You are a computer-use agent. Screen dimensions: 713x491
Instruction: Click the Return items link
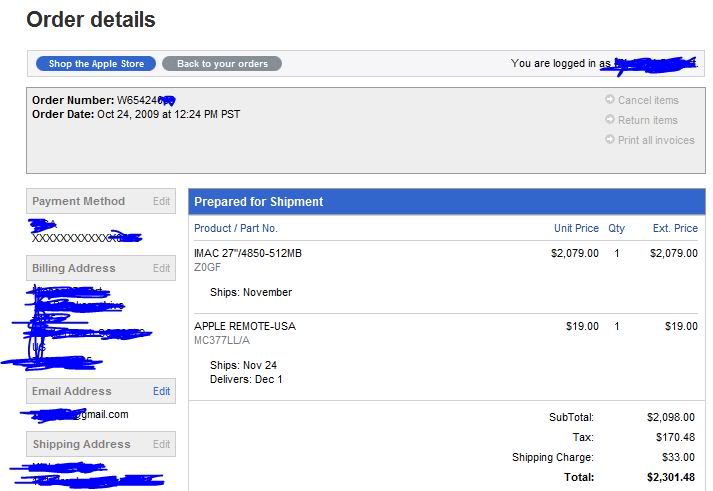(647, 120)
